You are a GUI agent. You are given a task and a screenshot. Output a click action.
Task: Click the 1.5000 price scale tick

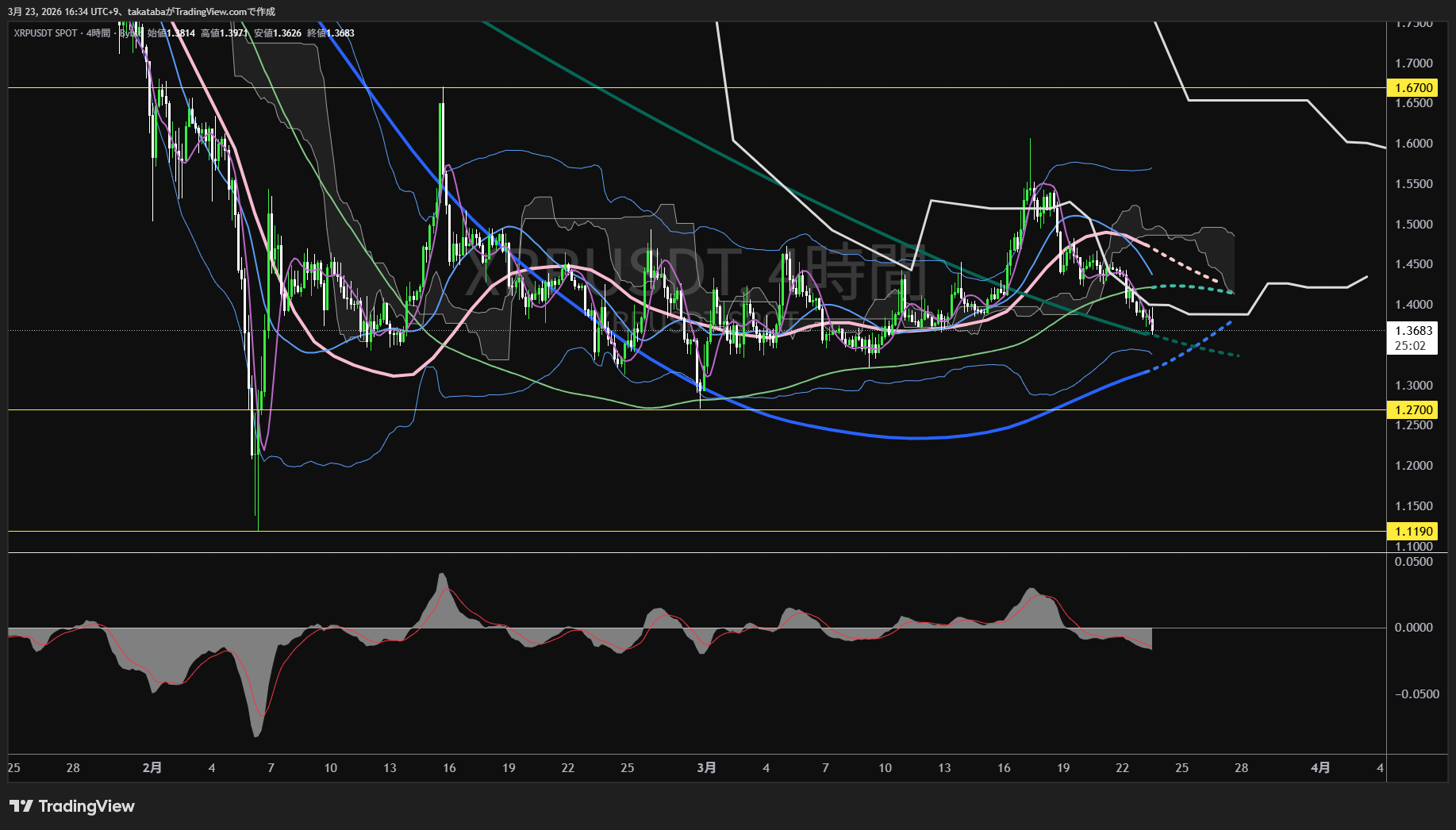click(x=1413, y=225)
